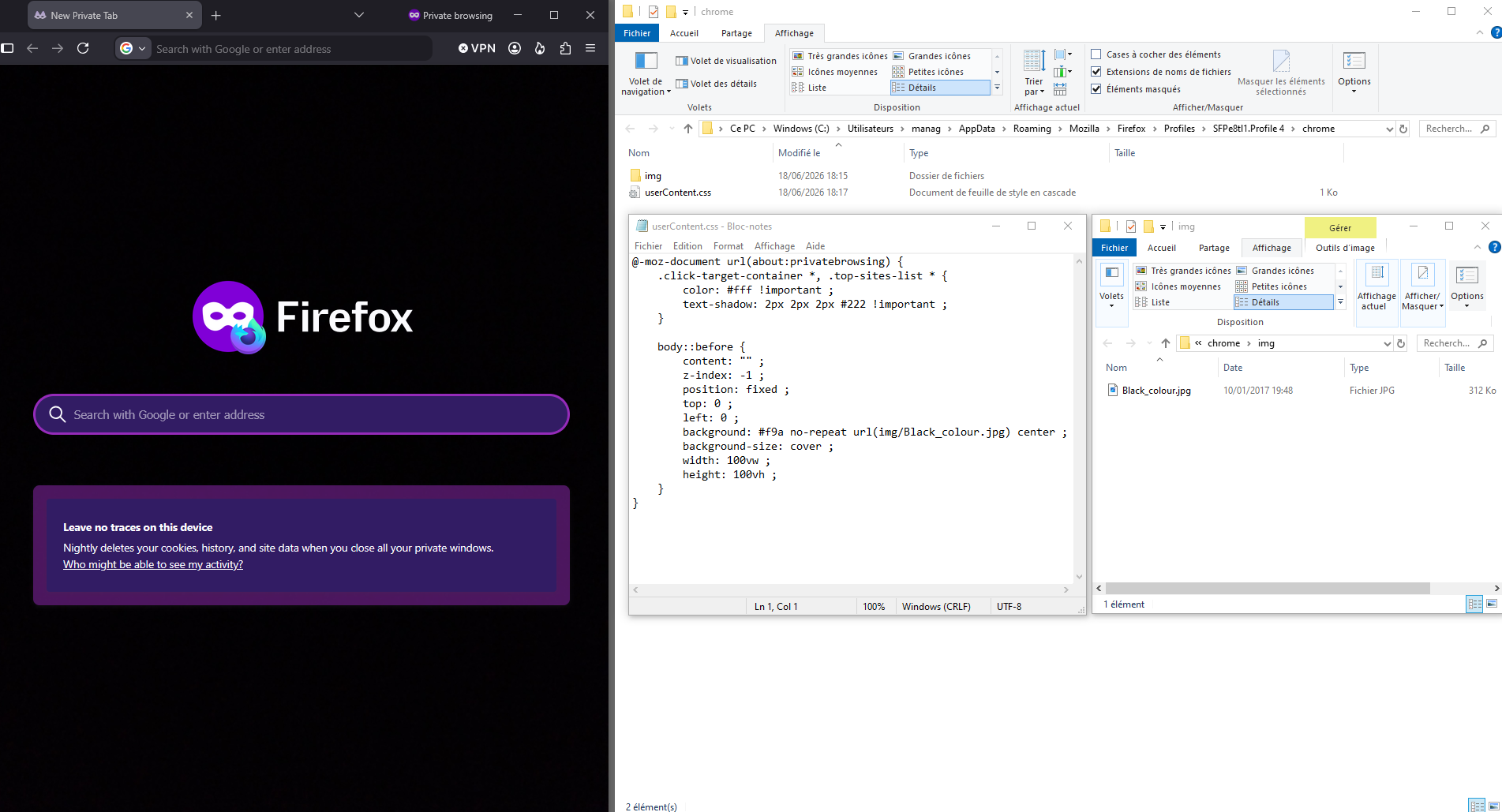The image size is (1502, 812).
Task: Open link Who might be able to see my activity
Action: pyautogui.click(x=153, y=564)
